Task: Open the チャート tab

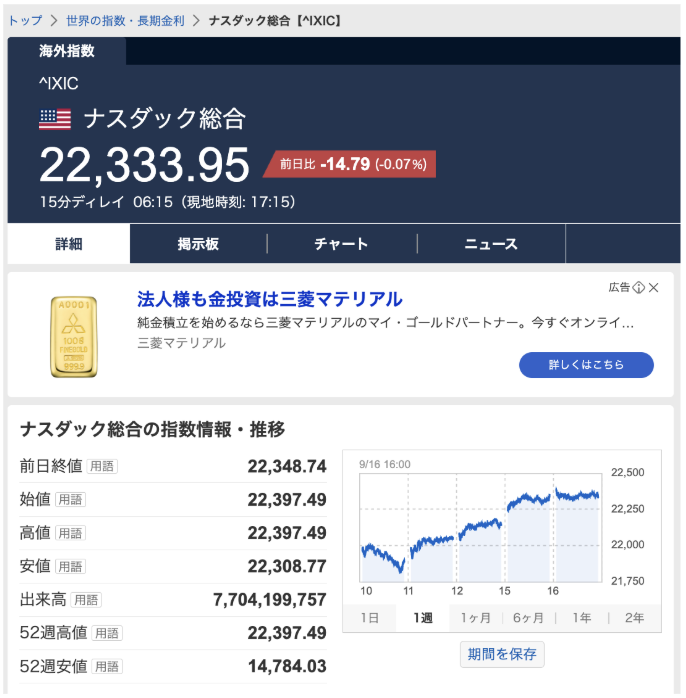Action: (341, 244)
